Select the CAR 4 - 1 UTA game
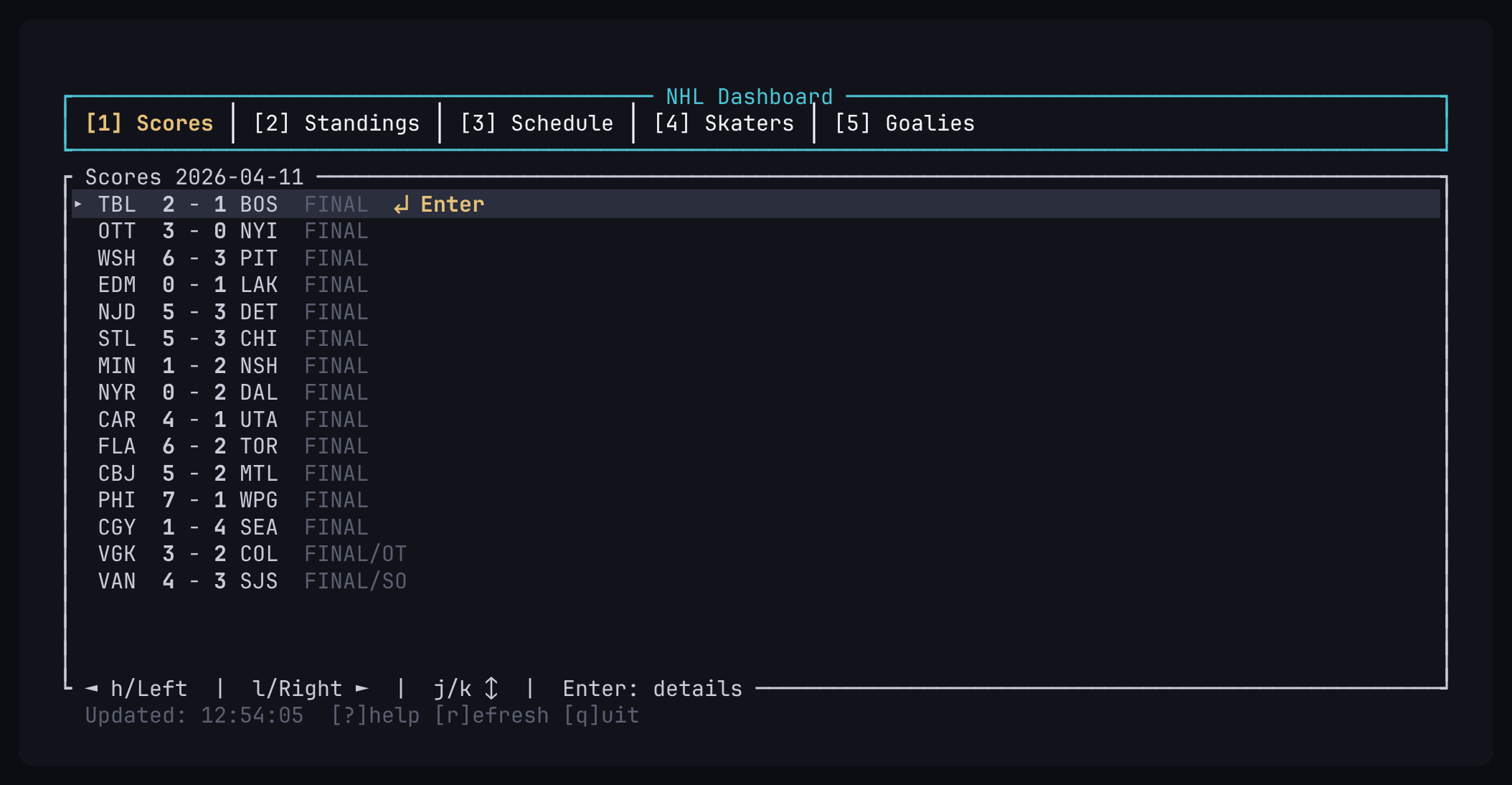 (x=756, y=420)
